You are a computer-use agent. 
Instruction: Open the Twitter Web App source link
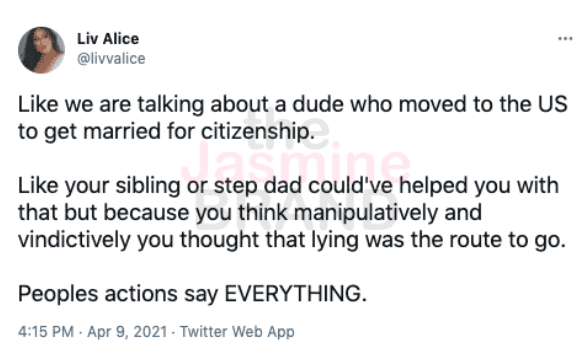coord(237,332)
